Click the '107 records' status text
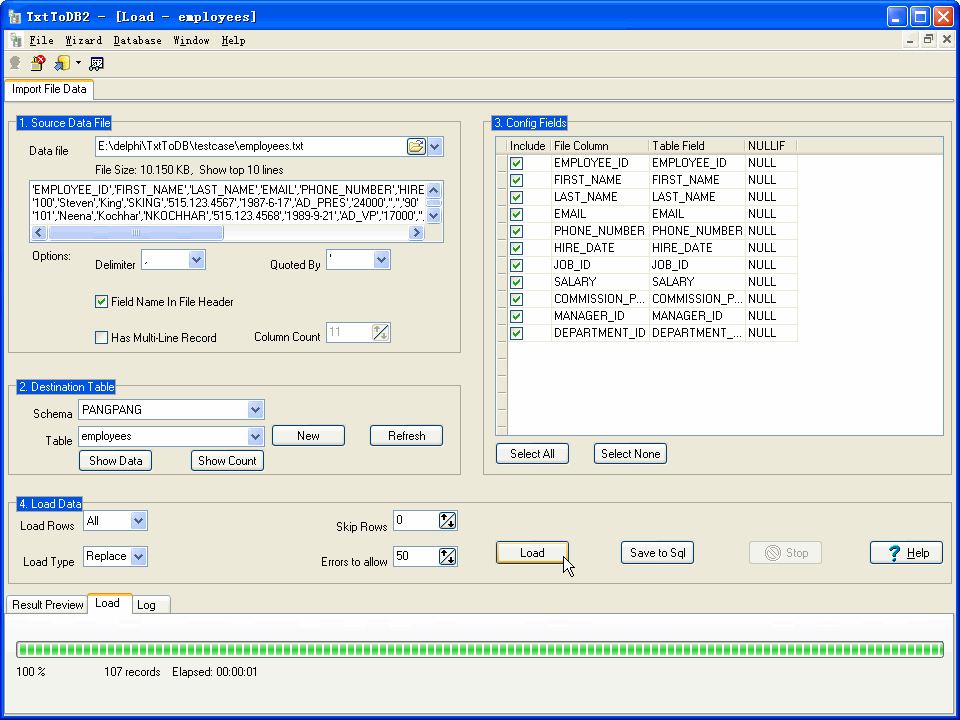The height and width of the screenshot is (720, 960). (x=132, y=672)
